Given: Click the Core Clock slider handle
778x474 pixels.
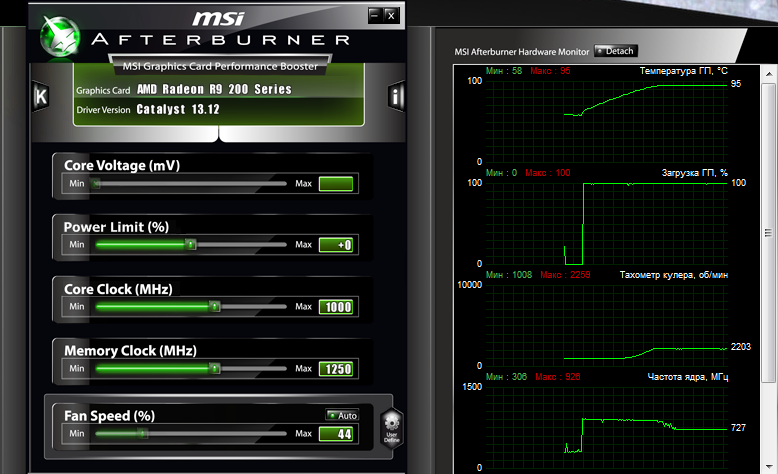Looking at the screenshot, I should pyautogui.click(x=214, y=306).
